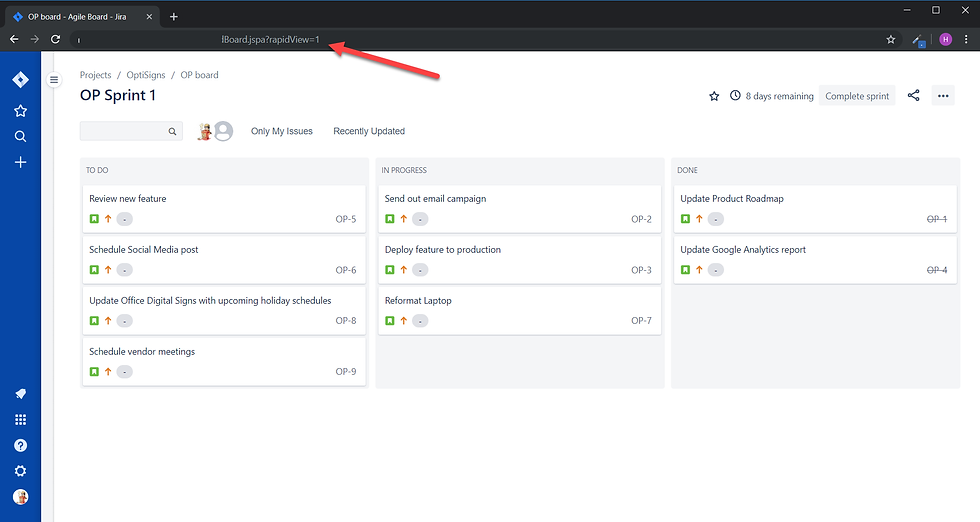Open the Deploy feature to production card

[x=519, y=259]
